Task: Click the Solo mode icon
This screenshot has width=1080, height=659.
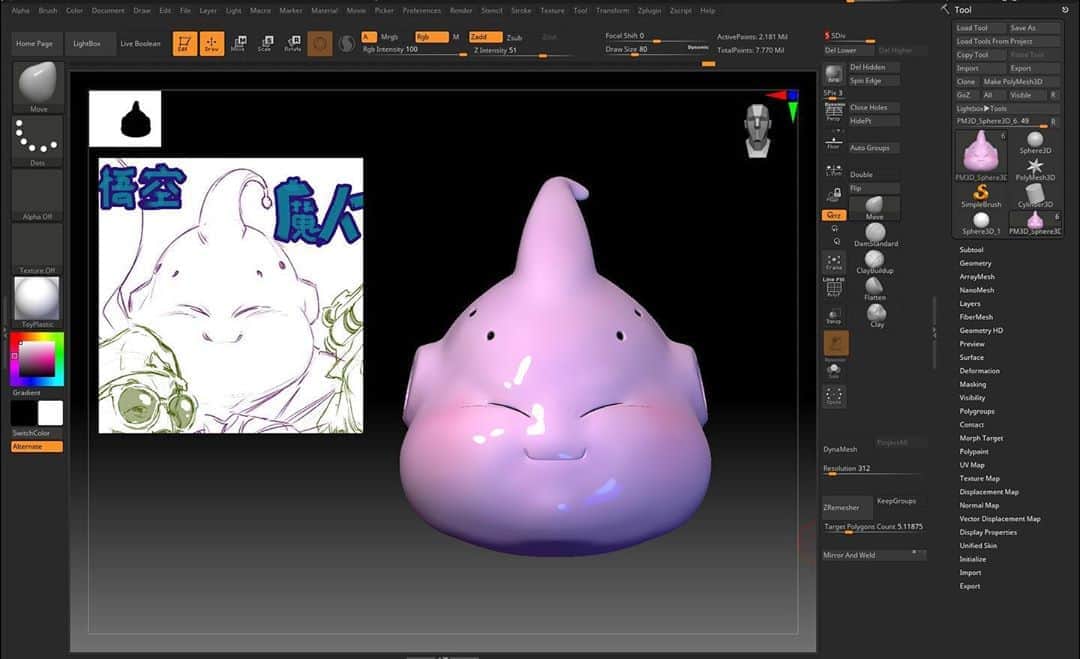Action: coord(833,371)
